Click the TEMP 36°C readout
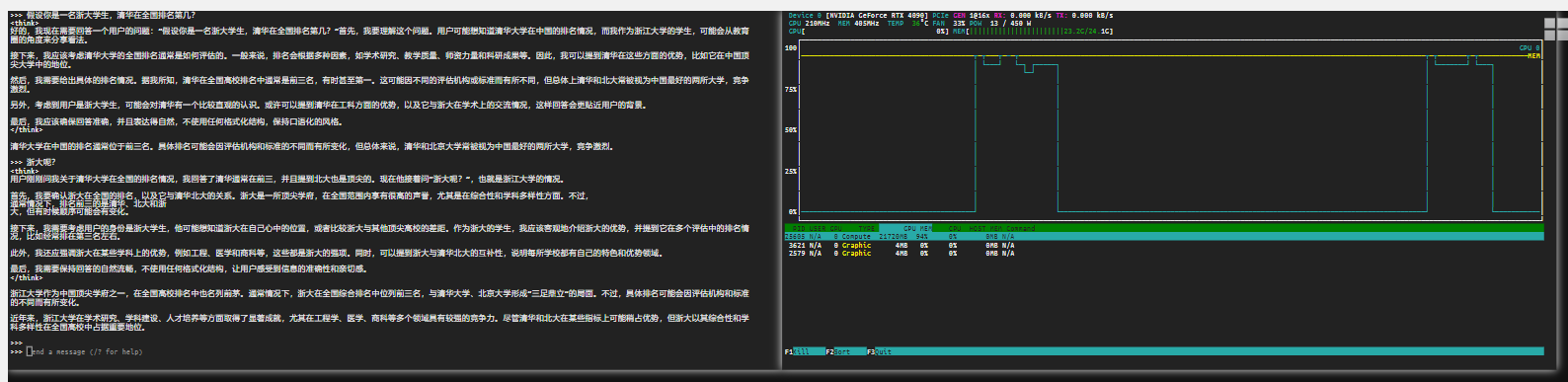The image size is (1568, 382). (908, 23)
